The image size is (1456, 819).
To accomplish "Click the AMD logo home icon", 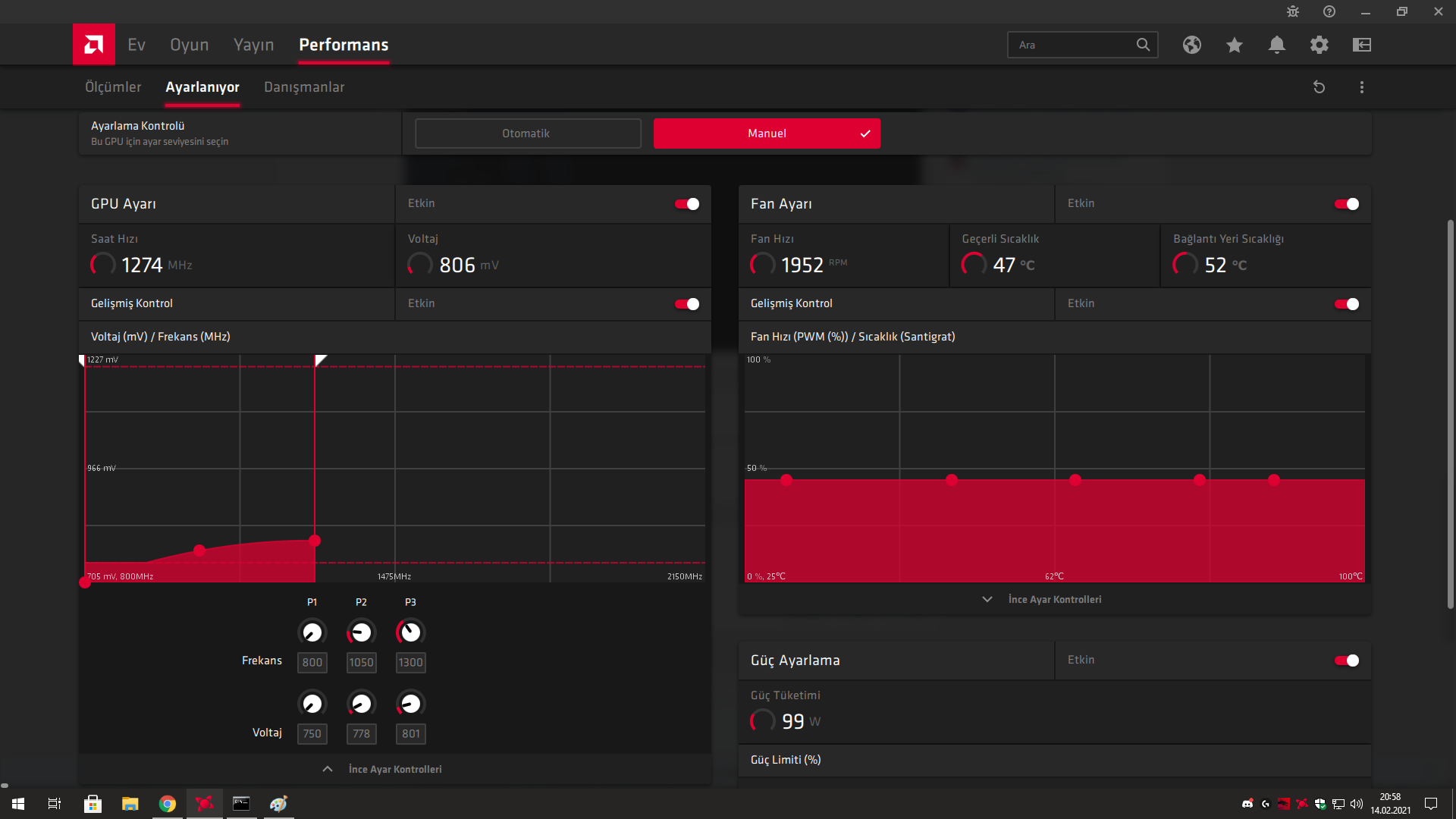I will pyautogui.click(x=93, y=45).
